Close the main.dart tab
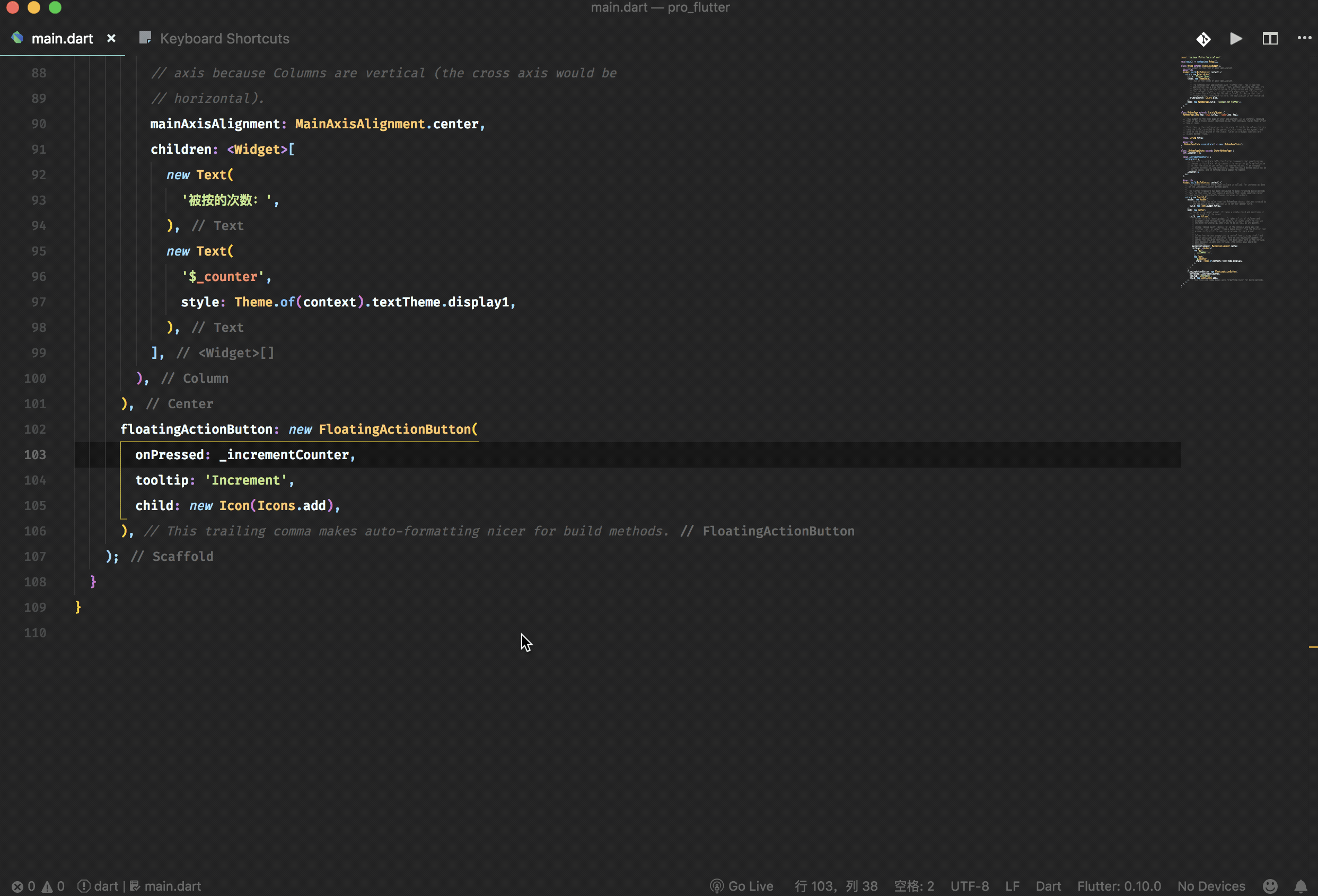Screen dimensions: 1318x896 point(111,39)
